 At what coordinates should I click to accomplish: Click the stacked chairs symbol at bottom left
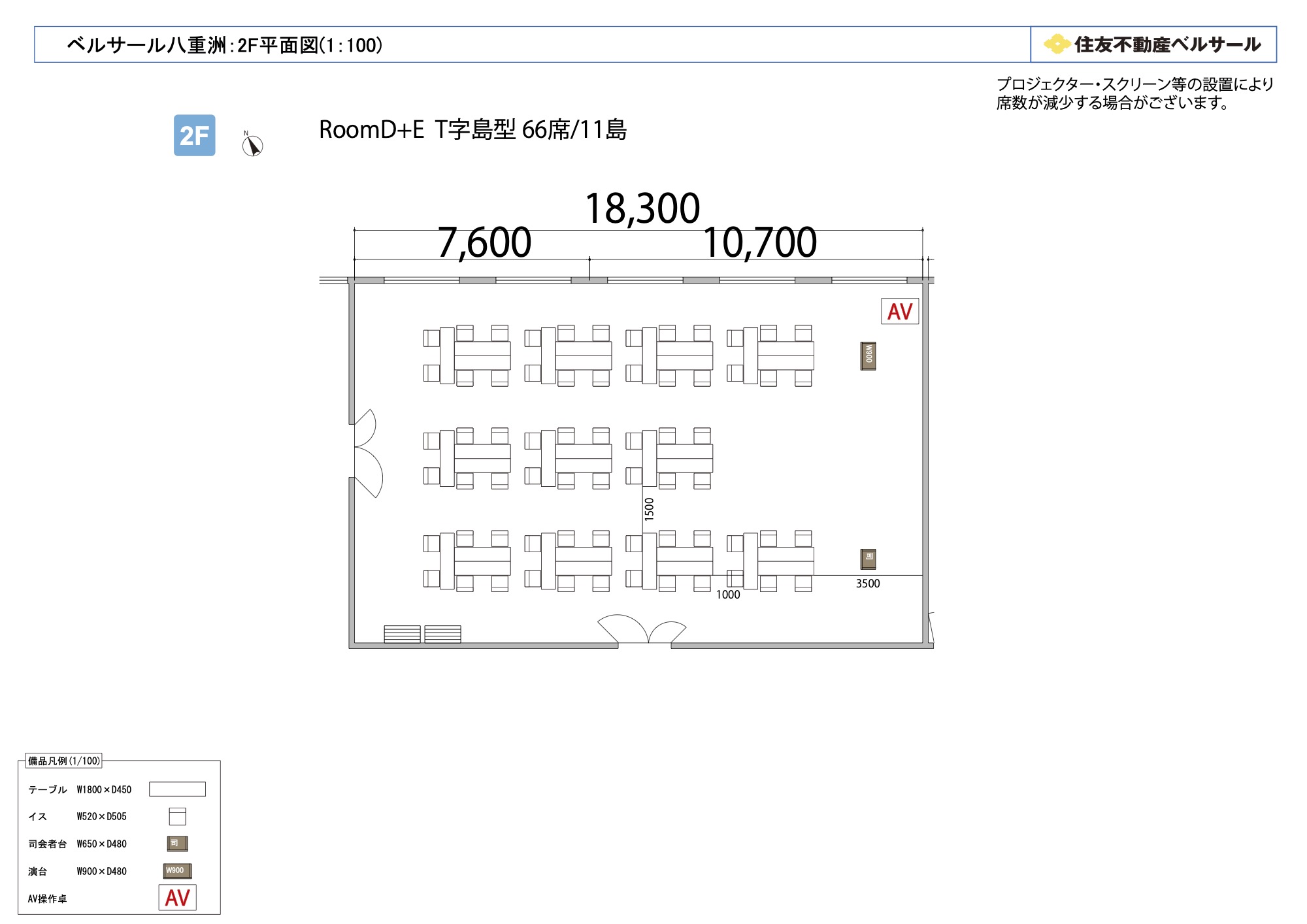tap(422, 634)
